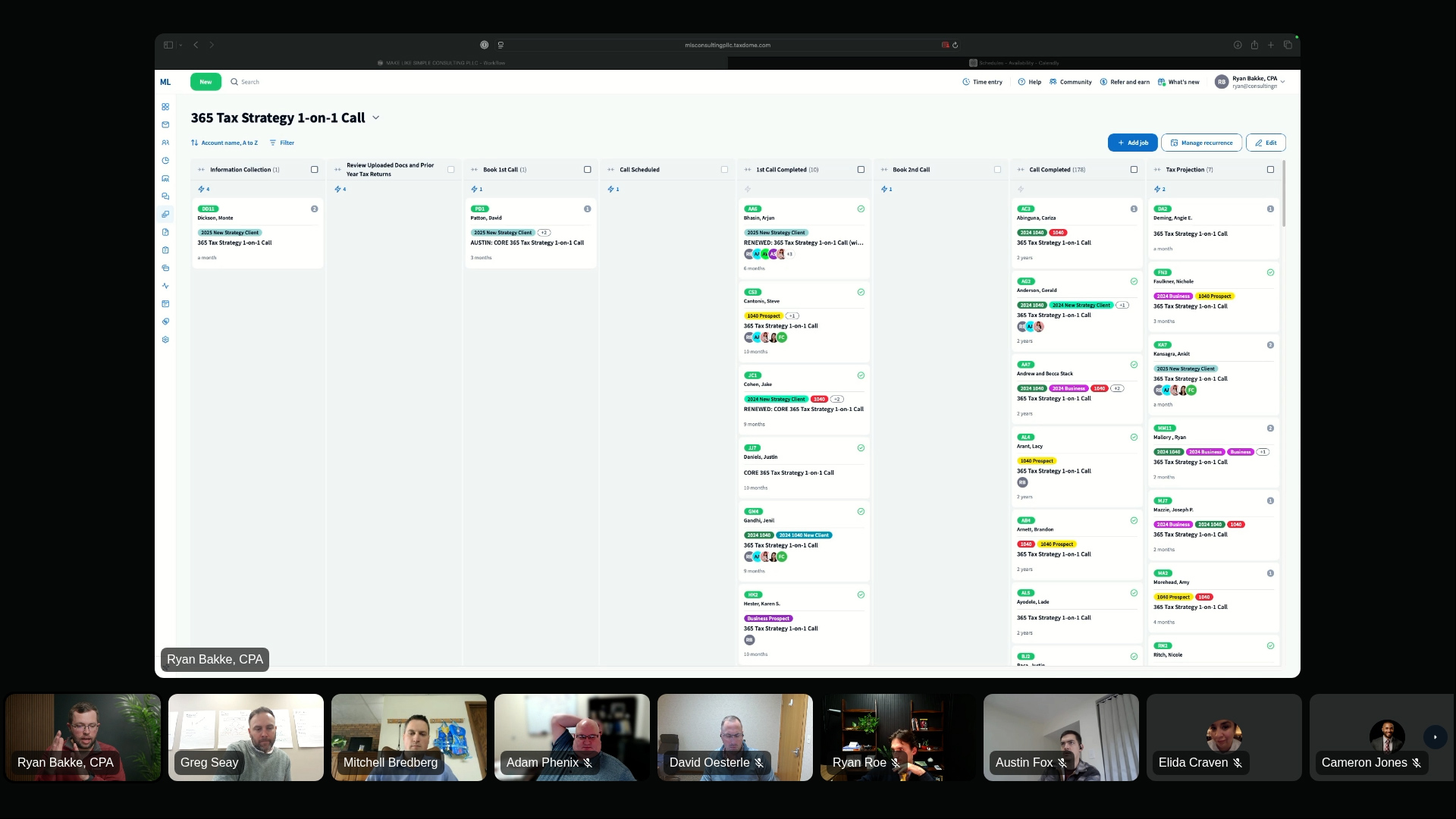This screenshot has height=819, width=1456.
Task: Tick the Tax Projection column checkbox
Action: coord(1270,170)
